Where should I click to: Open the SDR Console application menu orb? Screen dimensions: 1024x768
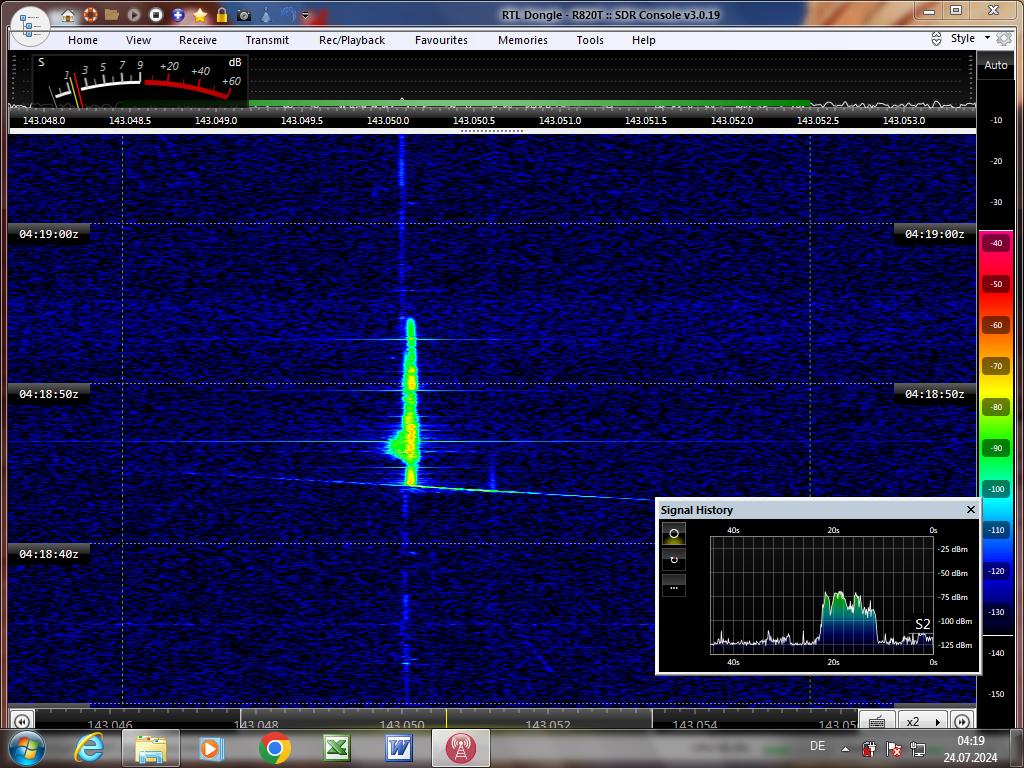click(x=30, y=26)
